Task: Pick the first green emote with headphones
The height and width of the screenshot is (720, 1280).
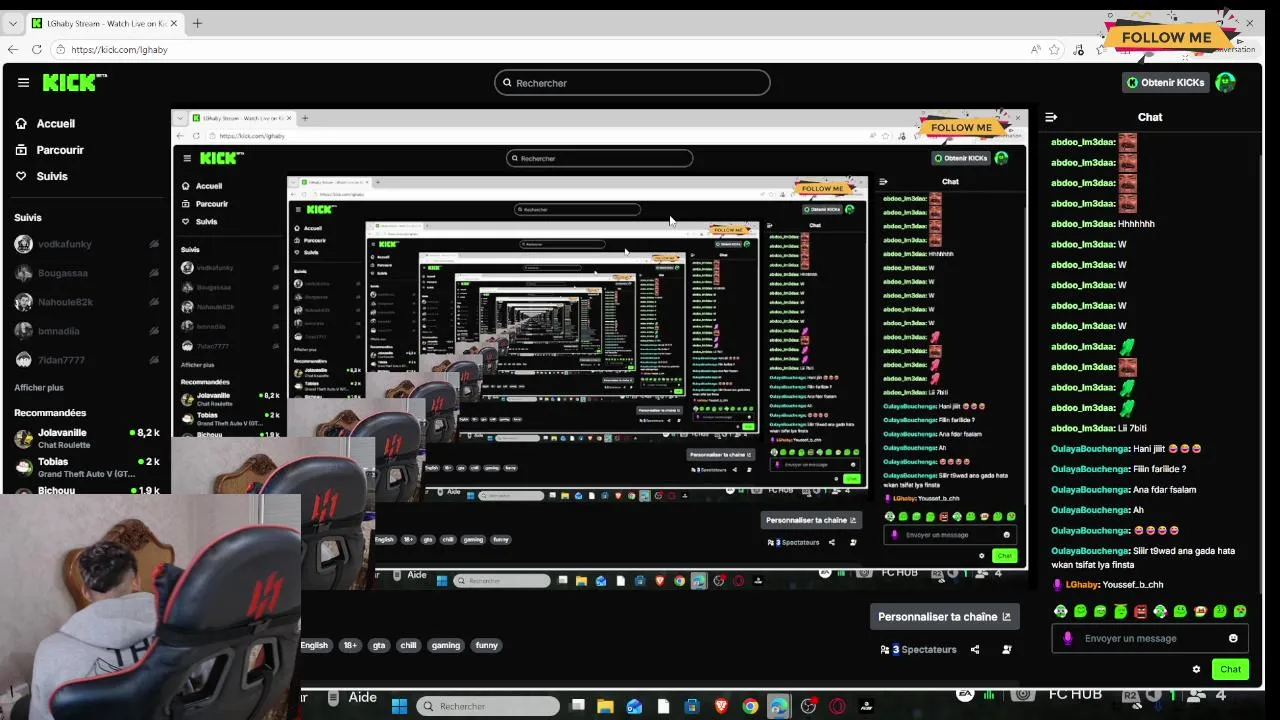Action: (1060, 611)
